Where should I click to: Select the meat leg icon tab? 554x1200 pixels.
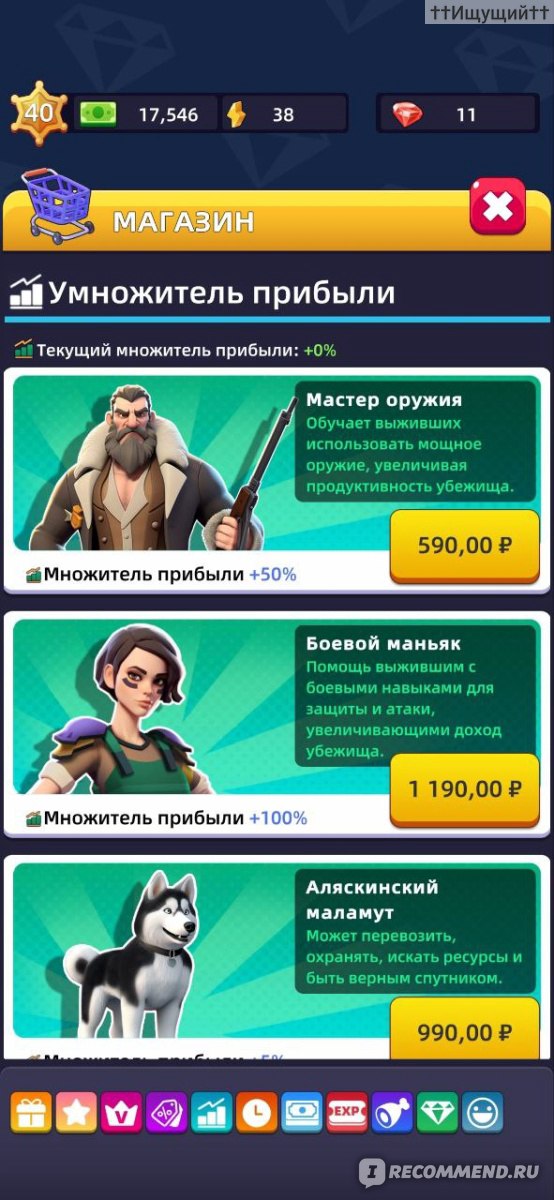point(392,1111)
